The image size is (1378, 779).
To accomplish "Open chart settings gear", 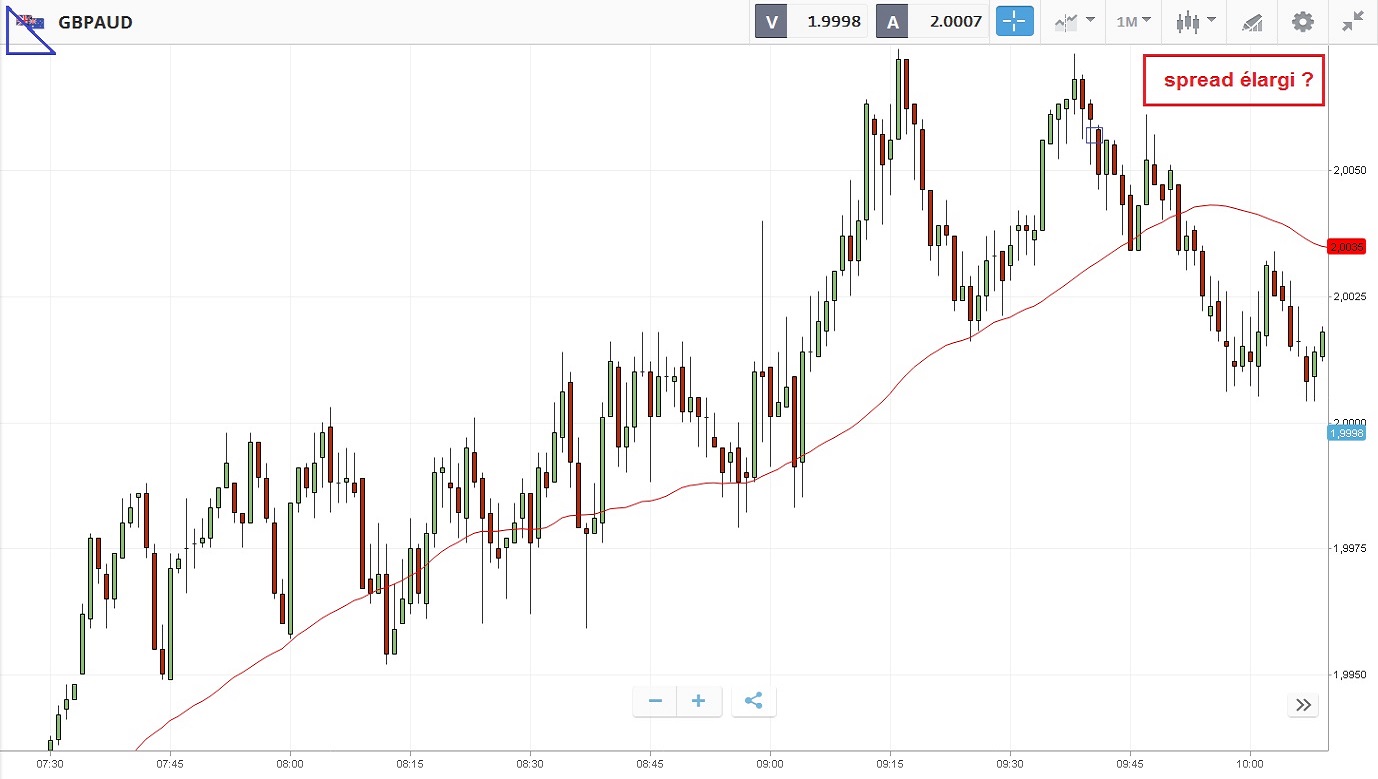I will [x=1302, y=21].
